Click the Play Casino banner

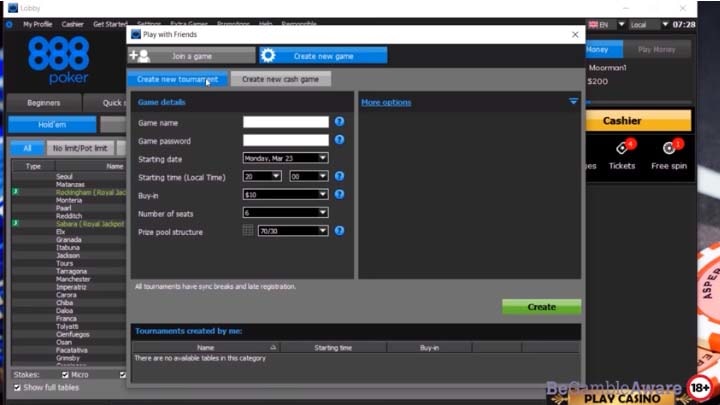click(x=622, y=398)
